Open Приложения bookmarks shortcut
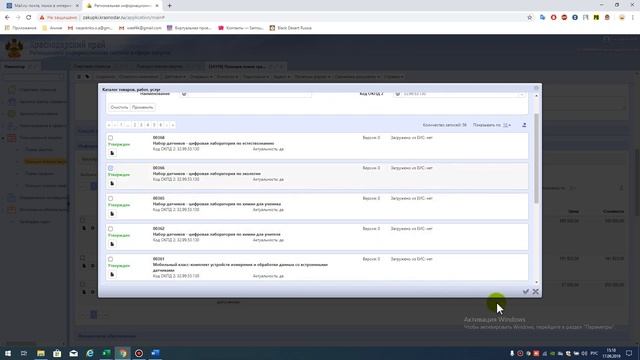Image resolution: width=640 pixels, height=360 pixels. click(20, 28)
